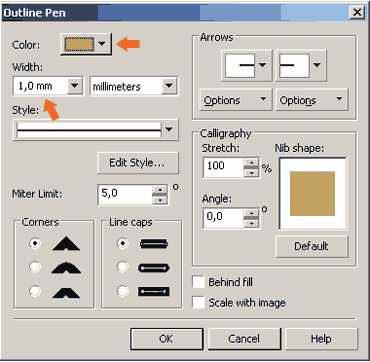Open the outline Color picker dropdown
Viewport: 370px width, 362px height.
[86, 44]
